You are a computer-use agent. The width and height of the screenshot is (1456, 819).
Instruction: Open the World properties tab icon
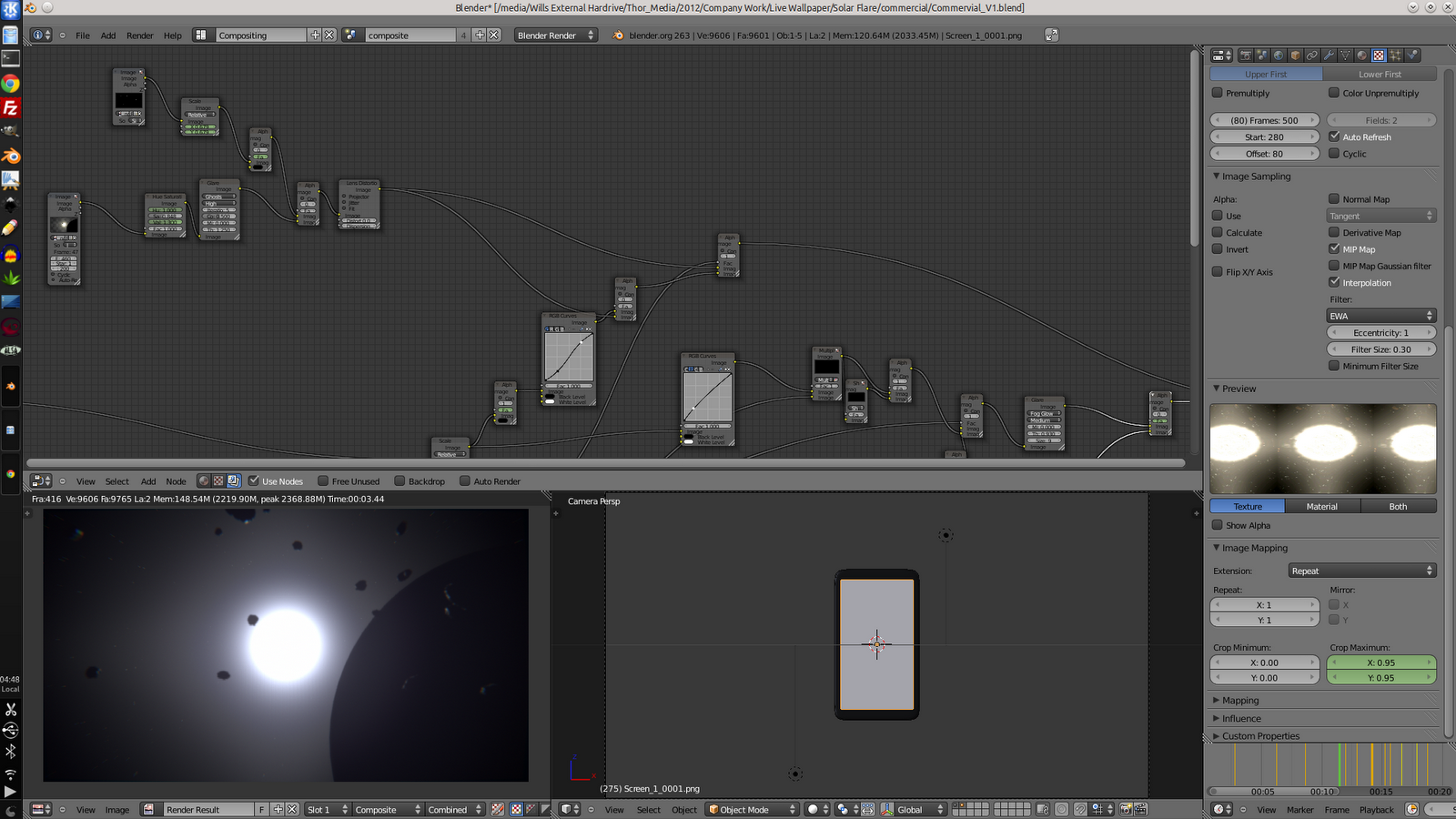(1279, 56)
